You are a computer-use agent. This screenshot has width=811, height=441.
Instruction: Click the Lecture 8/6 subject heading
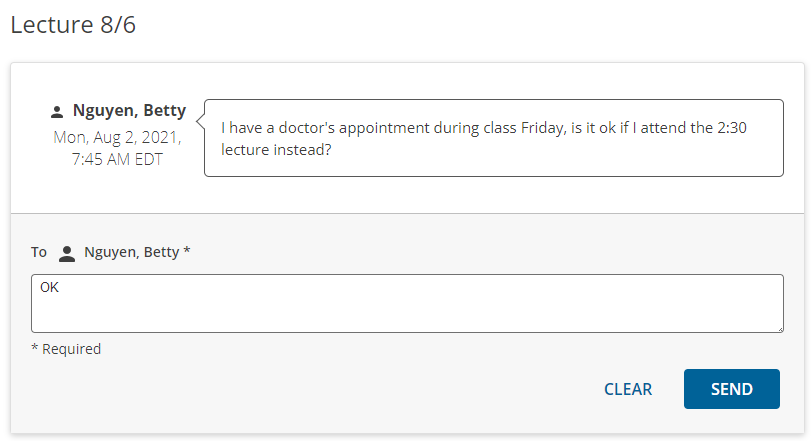pyautogui.click(x=73, y=25)
